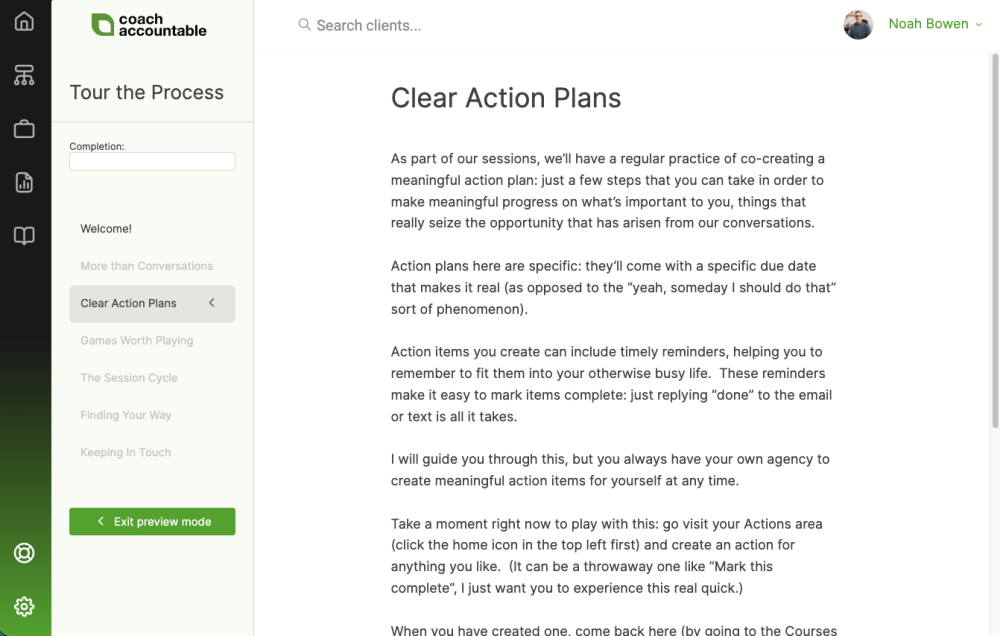Image resolution: width=1000 pixels, height=636 pixels.
Task: Click the home icon in left sidebar
Action: tap(24, 22)
